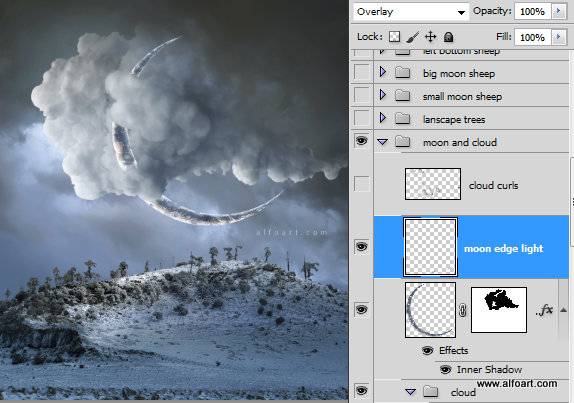Open the Overlay blend mode dropdown
The height and width of the screenshot is (403, 574).
411,12
